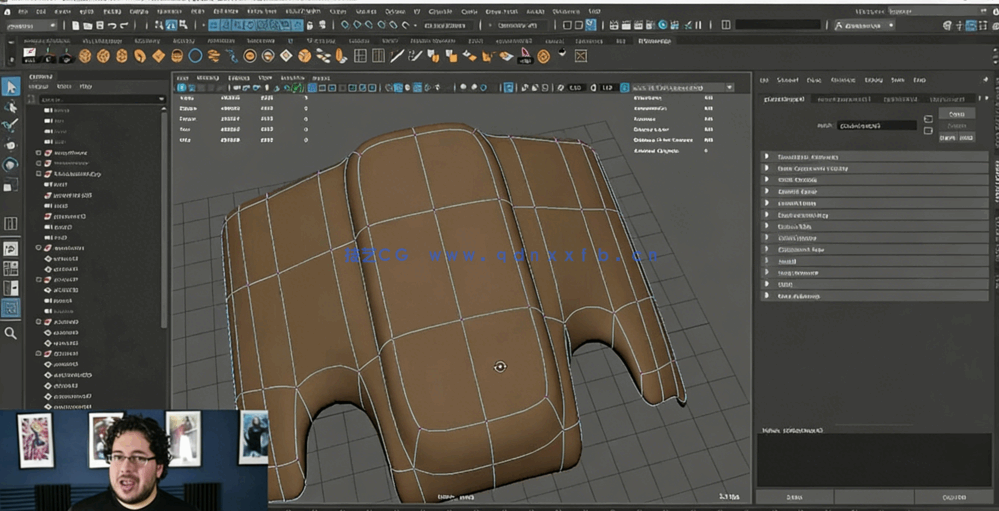Screen dimensions: 999x511
Task: Select the arrow Select tool in toolbox
Action: (x=11, y=87)
